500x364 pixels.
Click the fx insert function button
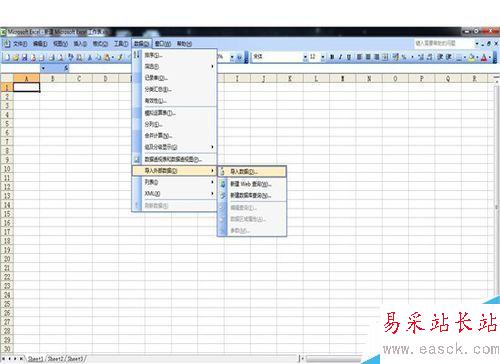point(66,69)
